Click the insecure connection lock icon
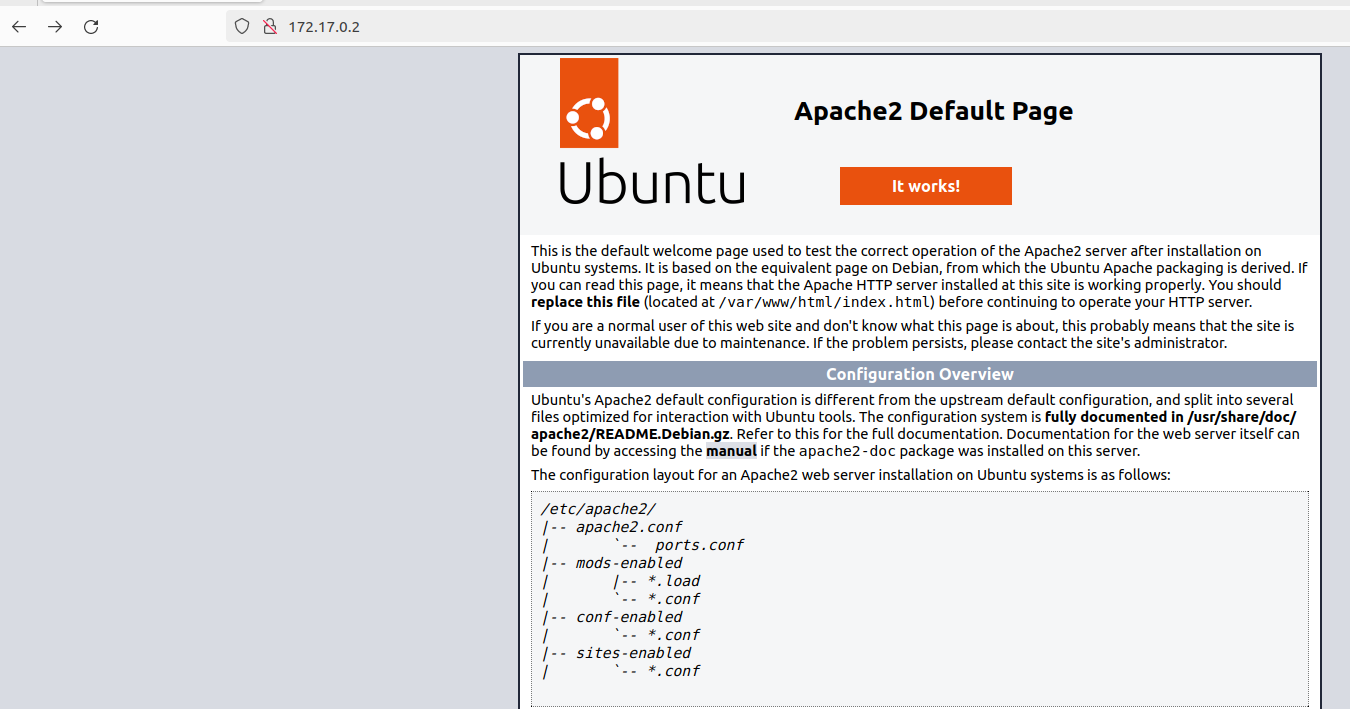Screen dimensions: 1350x709 click(268, 27)
